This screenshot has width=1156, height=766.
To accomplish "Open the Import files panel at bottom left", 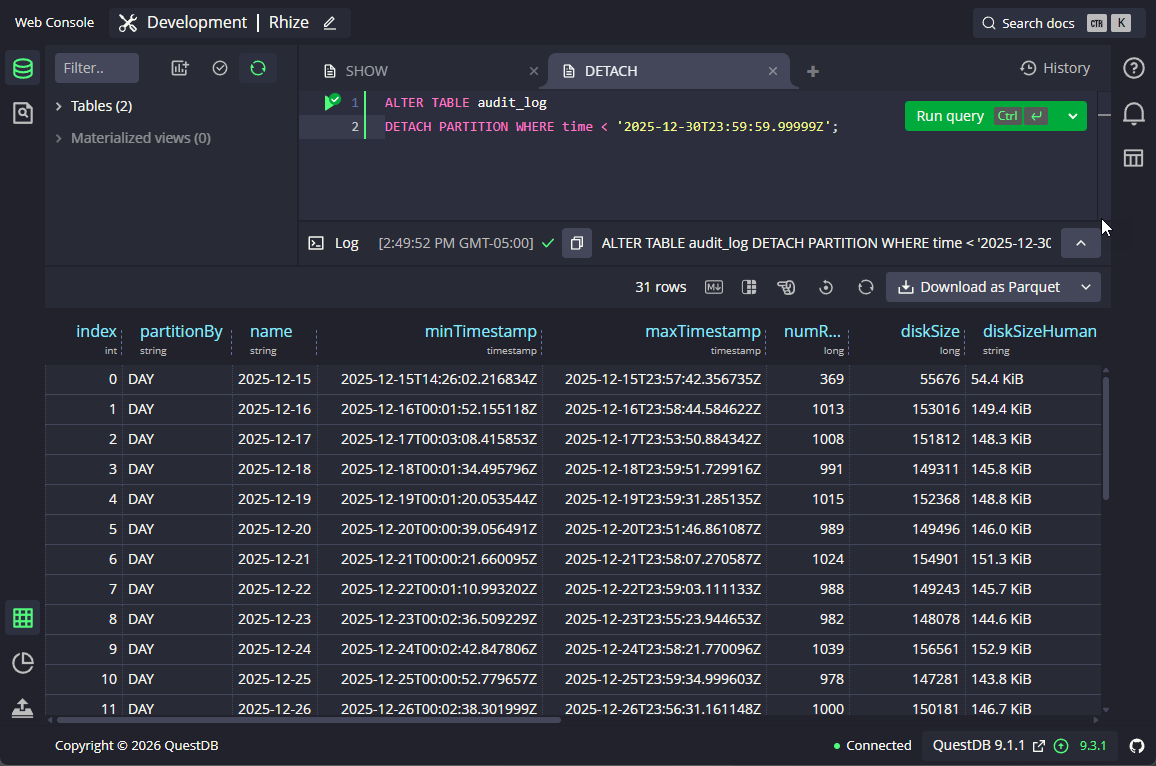I will pyautogui.click(x=22, y=708).
